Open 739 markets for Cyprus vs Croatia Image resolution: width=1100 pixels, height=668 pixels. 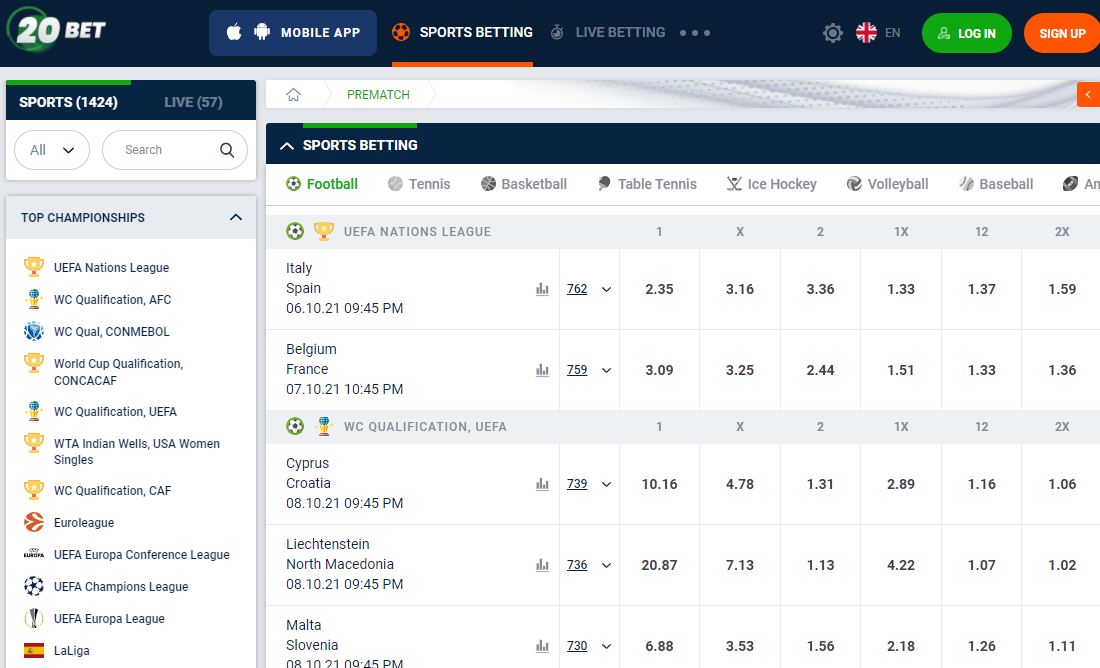577,483
